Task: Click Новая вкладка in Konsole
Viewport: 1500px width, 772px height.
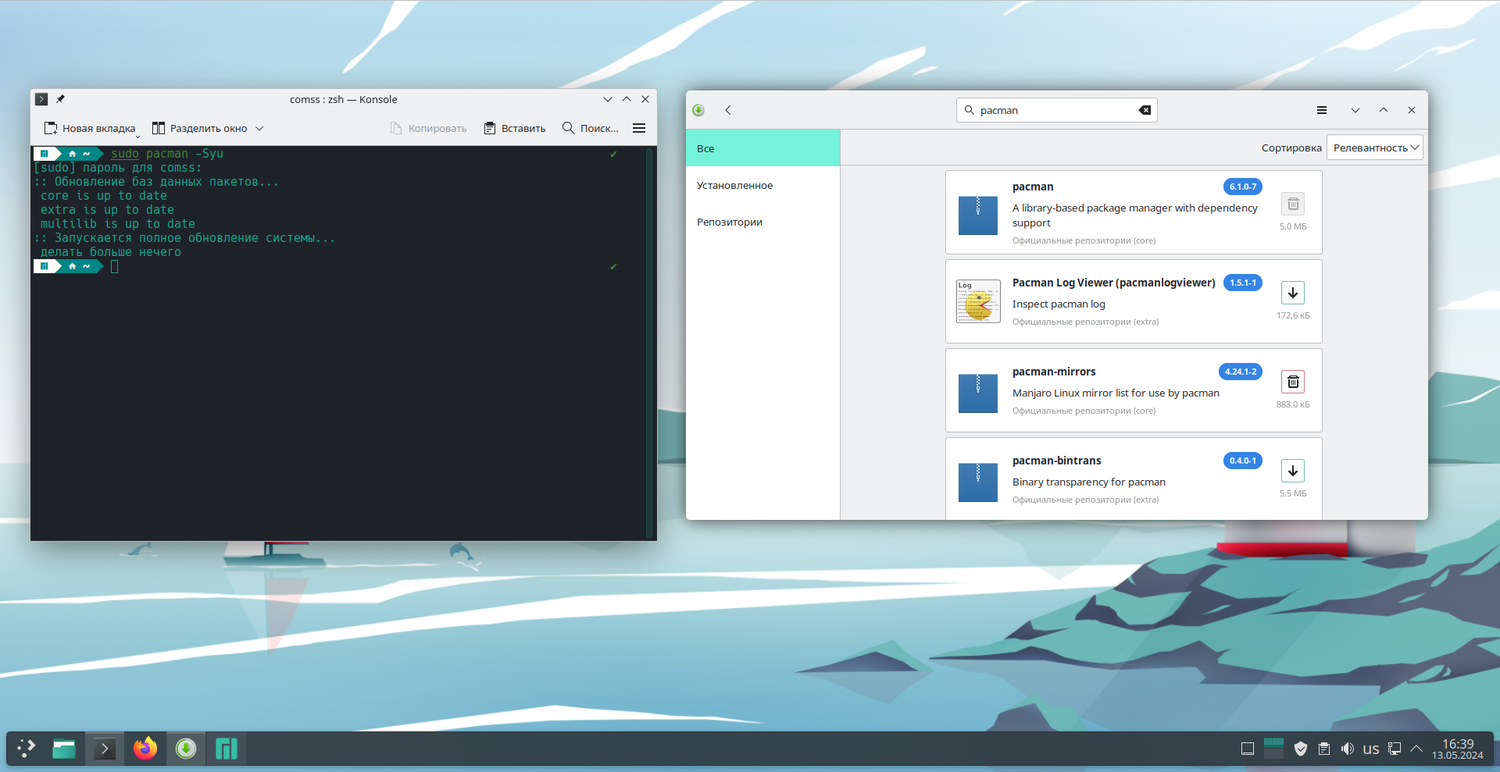Action: pyautogui.click(x=89, y=128)
